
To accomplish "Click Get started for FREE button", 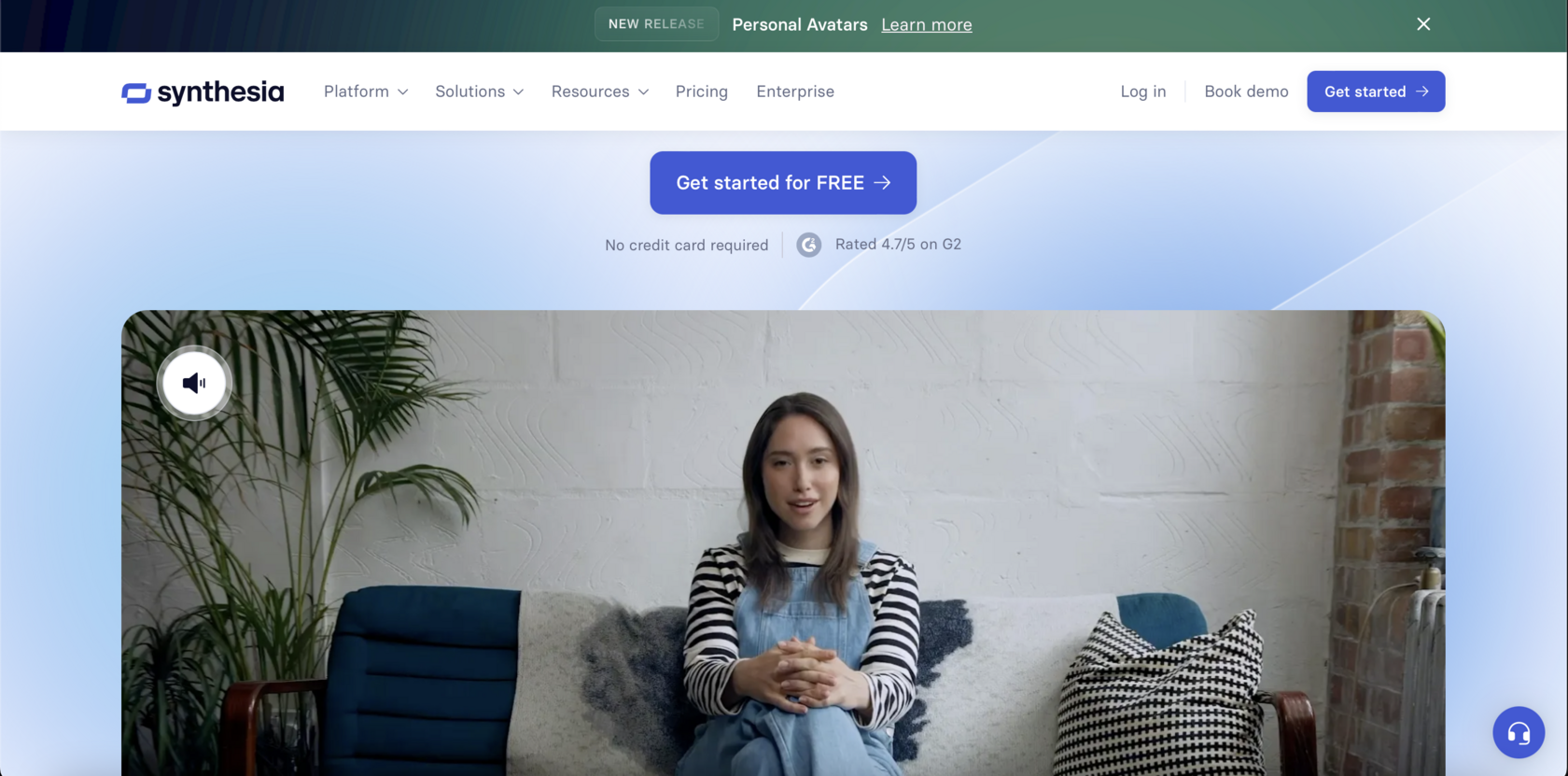I will point(783,183).
